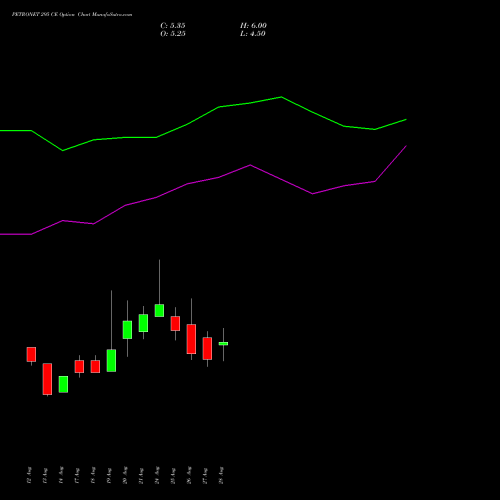Click the 28 Aug date axis label
Screen dimensions: 500x500
pos(221,475)
